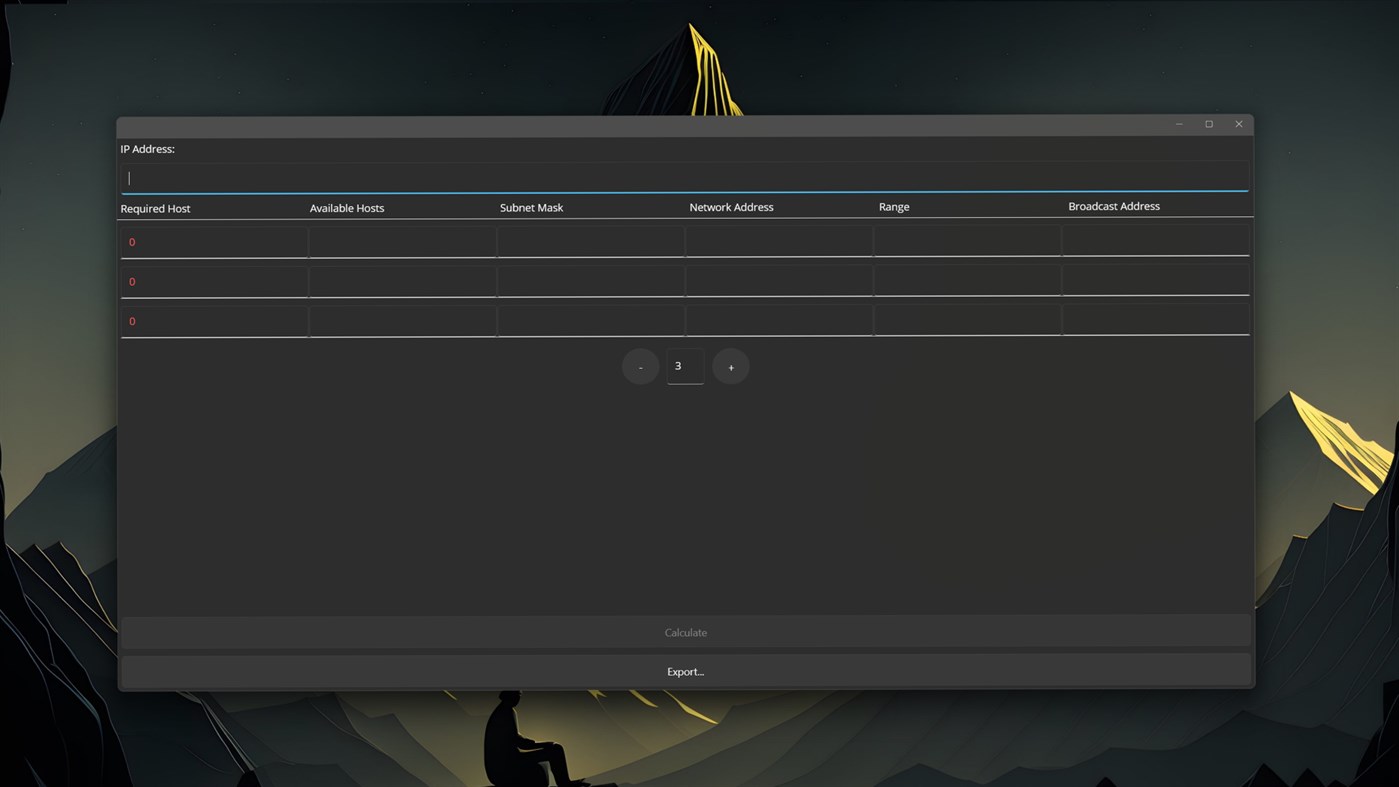Click second row Range cell
The image size is (1399, 787).
pos(967,280)
